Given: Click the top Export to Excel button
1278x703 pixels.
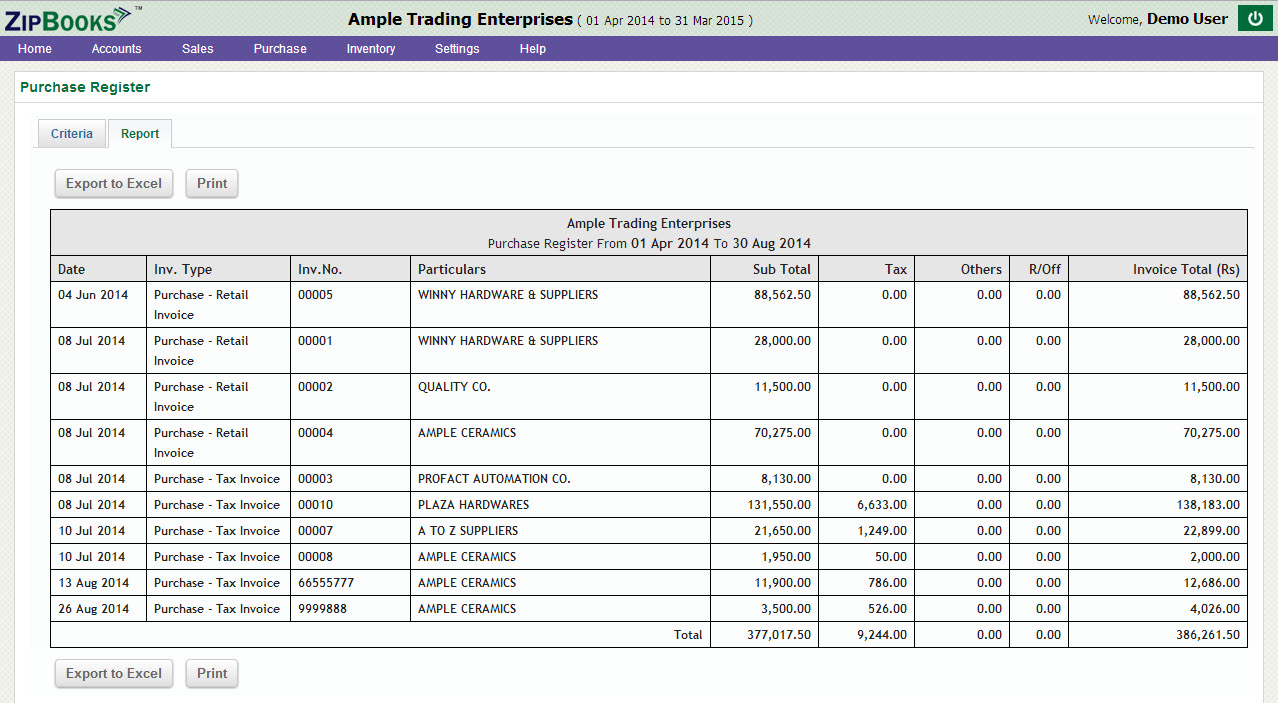Looking at the screenshot, I should pyautogui.click(x=114, y=184).
